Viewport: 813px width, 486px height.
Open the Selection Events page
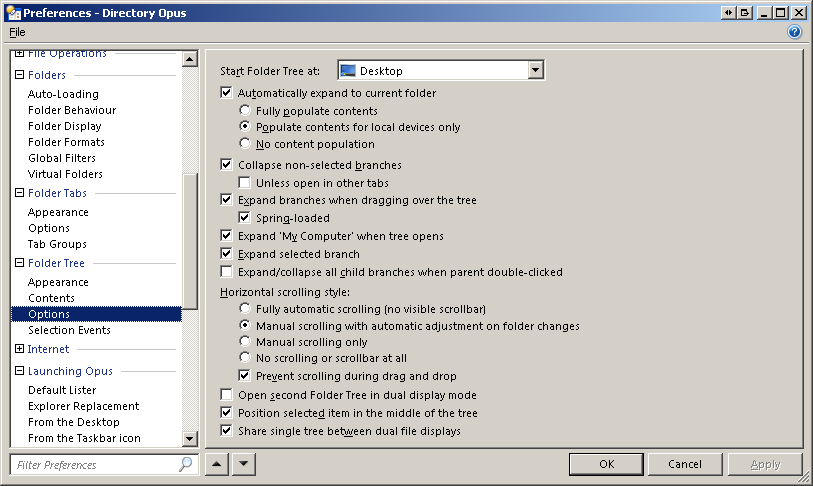(69, 330)
